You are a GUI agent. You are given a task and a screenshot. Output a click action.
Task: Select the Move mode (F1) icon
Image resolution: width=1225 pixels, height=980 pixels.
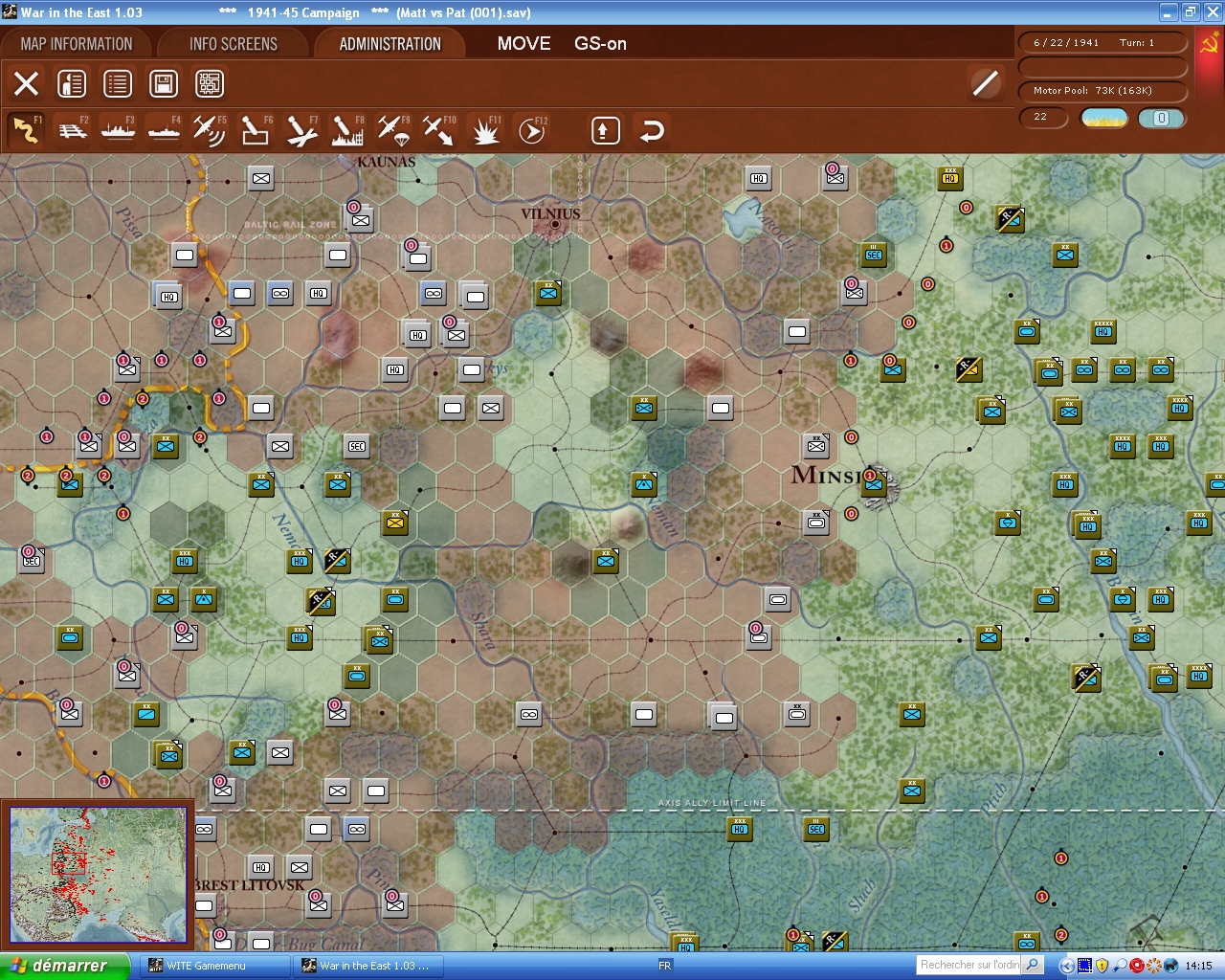[26, 130]
